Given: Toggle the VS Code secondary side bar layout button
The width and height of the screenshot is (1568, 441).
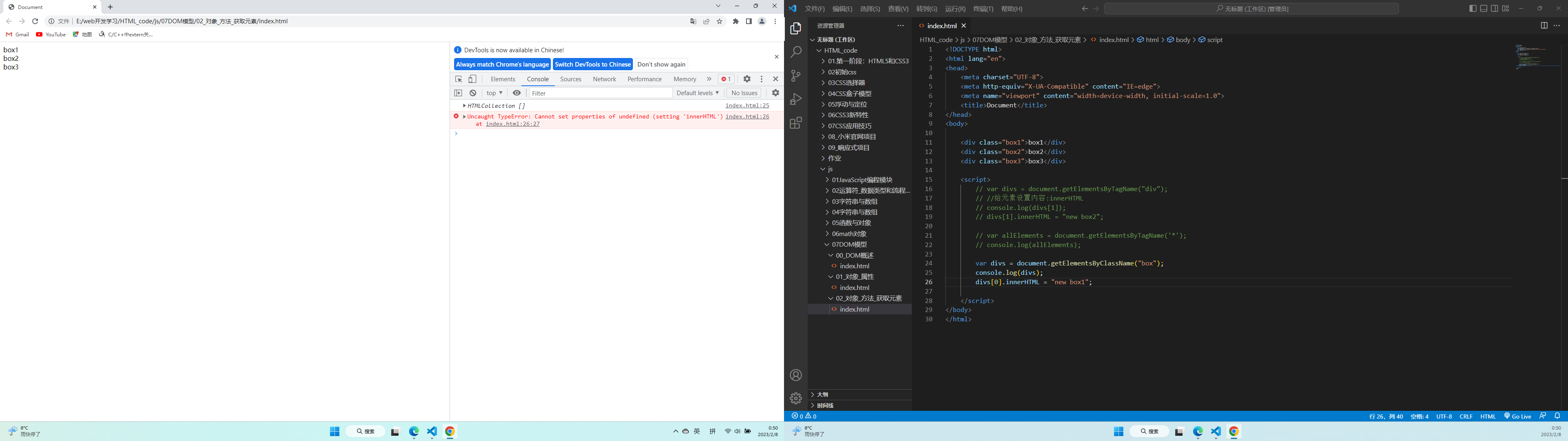Looking at the screenshot, I should 1494,9.
